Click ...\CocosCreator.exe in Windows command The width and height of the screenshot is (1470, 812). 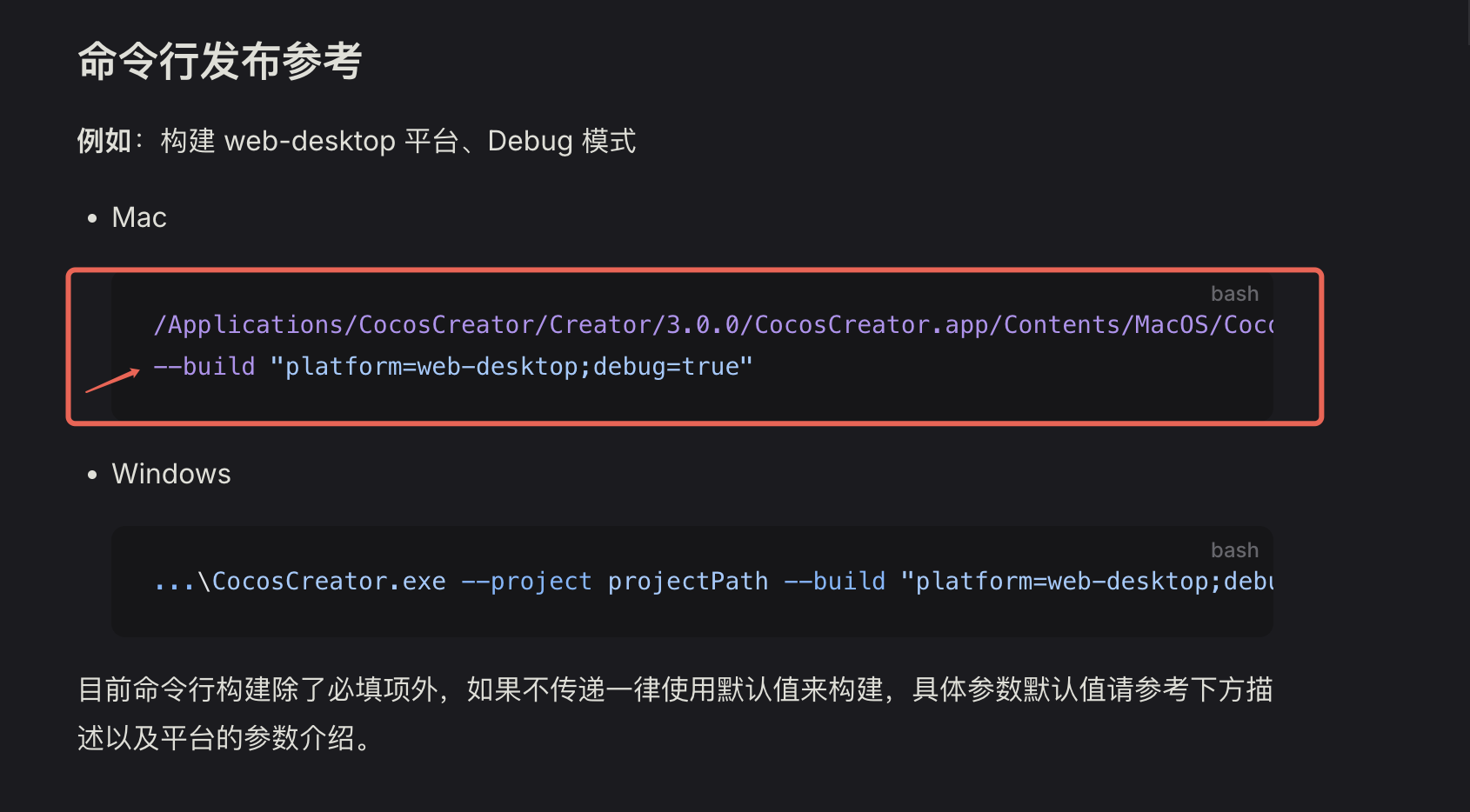click(x=300, y=582)
